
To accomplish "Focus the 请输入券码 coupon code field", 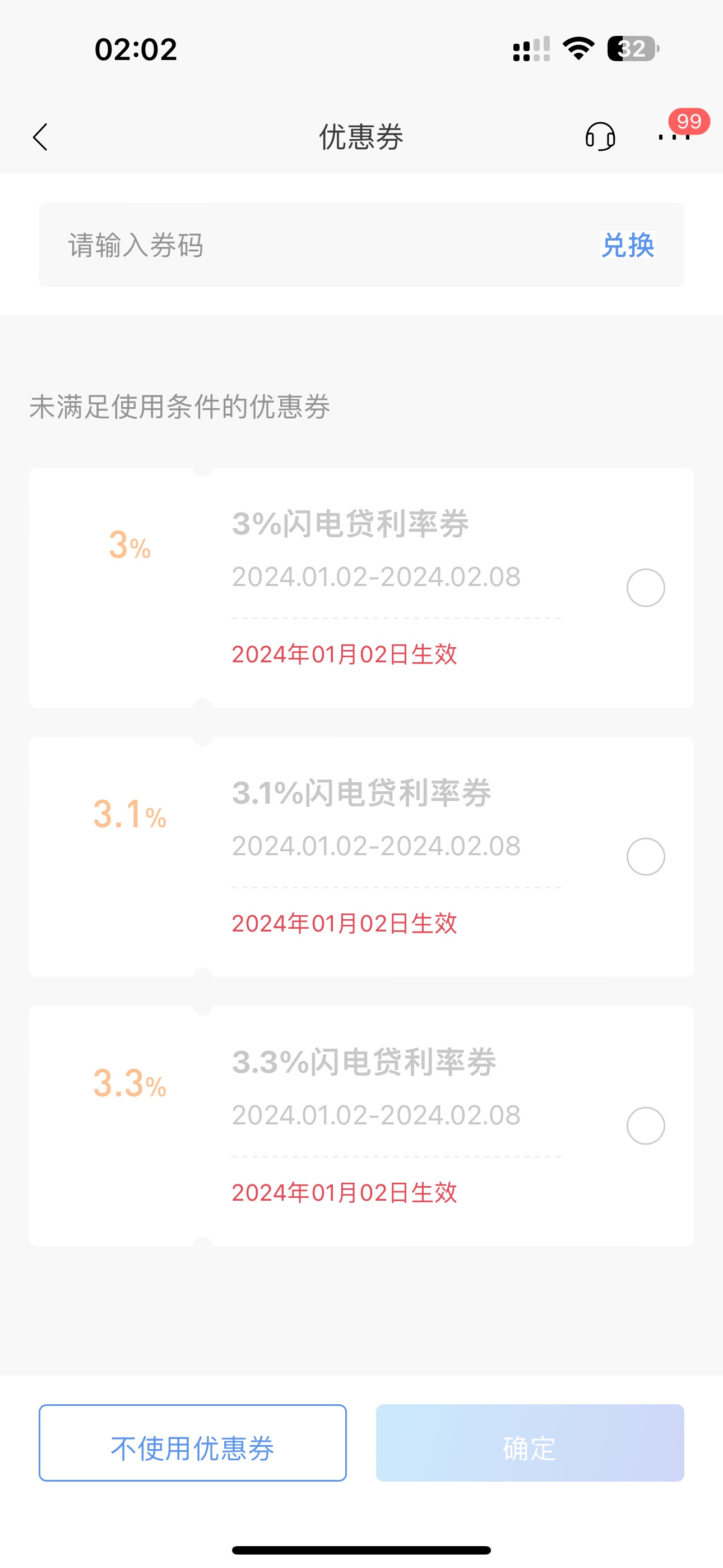I will coord(317,245).
